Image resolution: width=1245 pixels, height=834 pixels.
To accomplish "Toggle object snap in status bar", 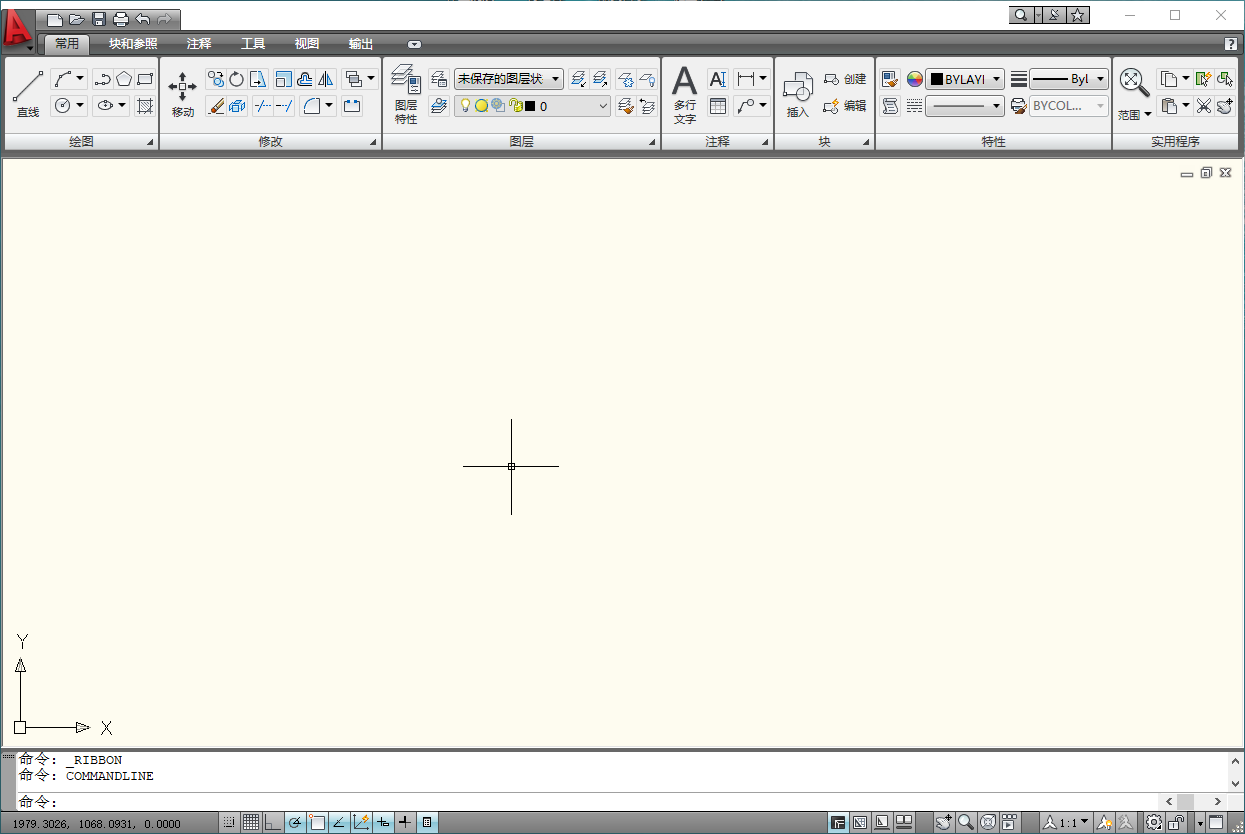I will pyautogui.click(x=317, y=822).
